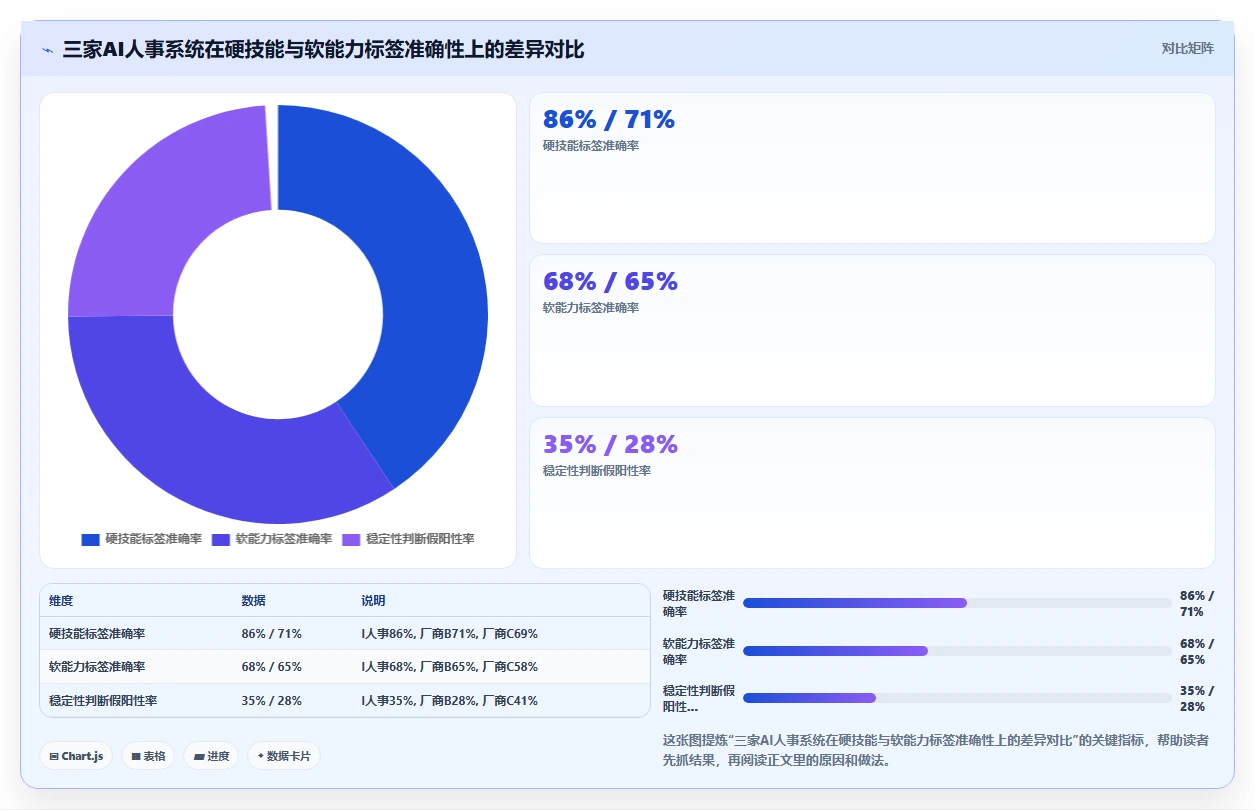Click table cell 68% / 65%
Screen dimensions: 1255x810
(271, 667)
